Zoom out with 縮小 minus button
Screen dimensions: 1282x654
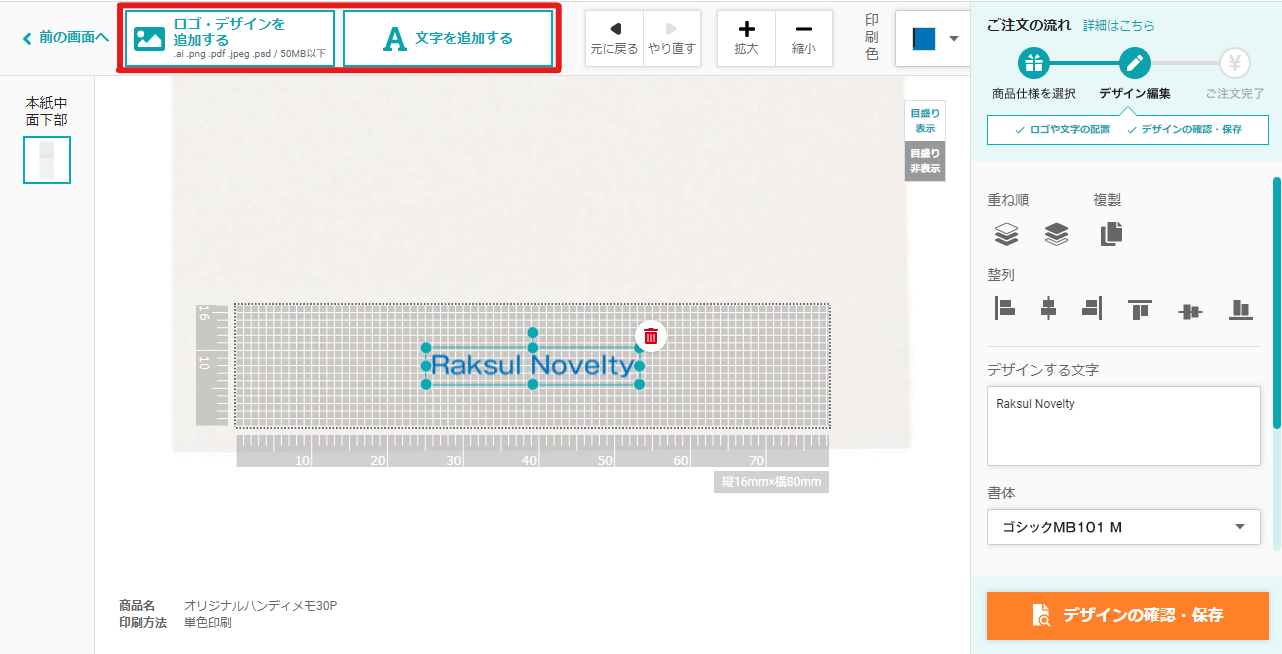804,39
